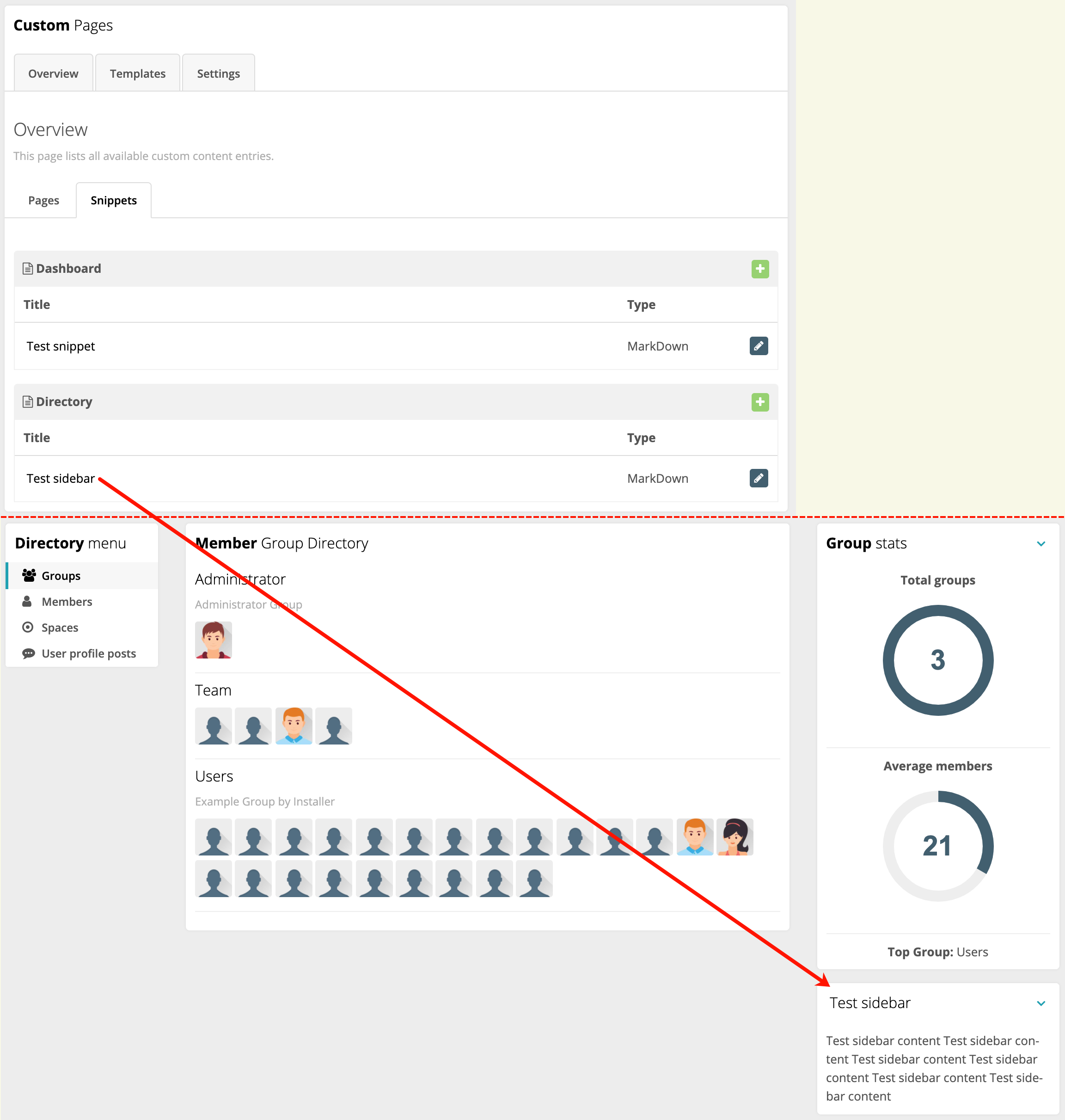This screenshot has height=1120, width=1065.
Task: Open the Settings tab
Action: (x=218, y=73)
